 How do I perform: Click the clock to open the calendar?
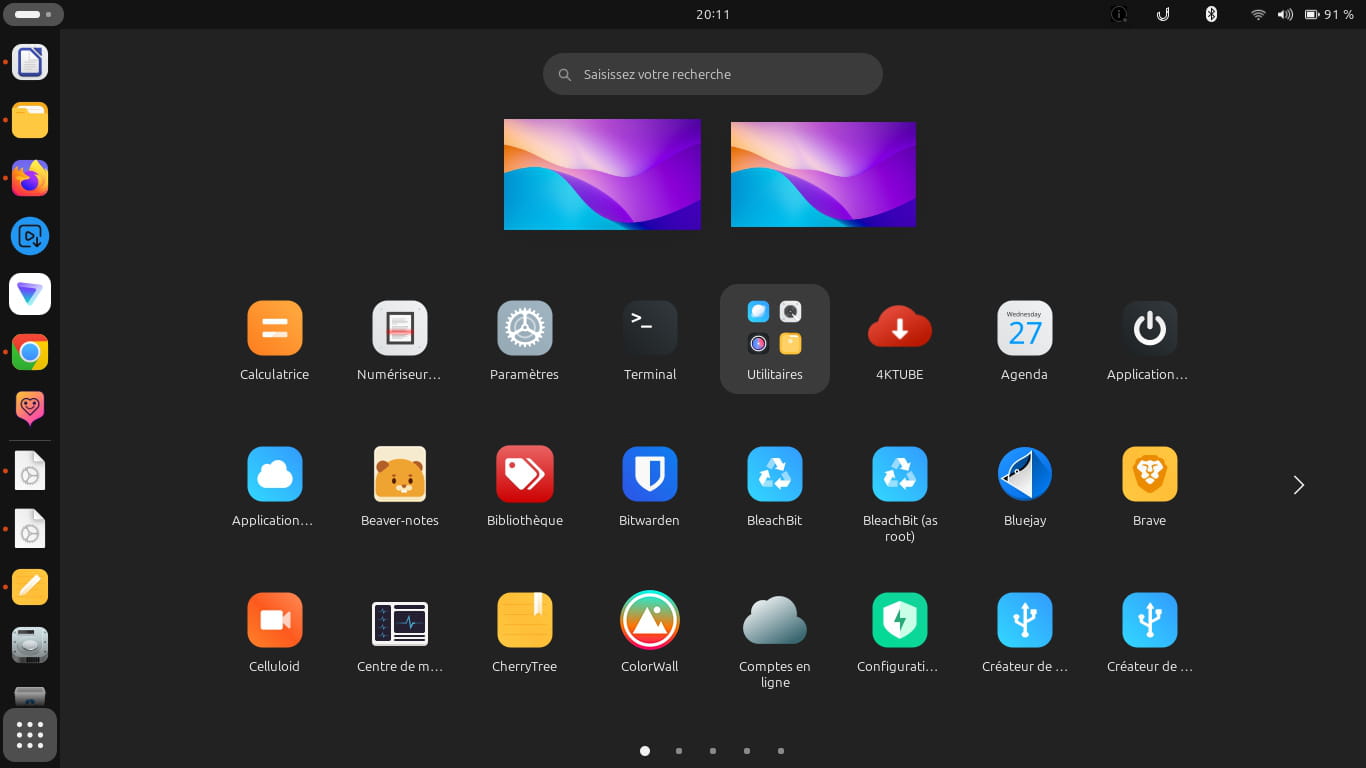(x=713, y=14)
